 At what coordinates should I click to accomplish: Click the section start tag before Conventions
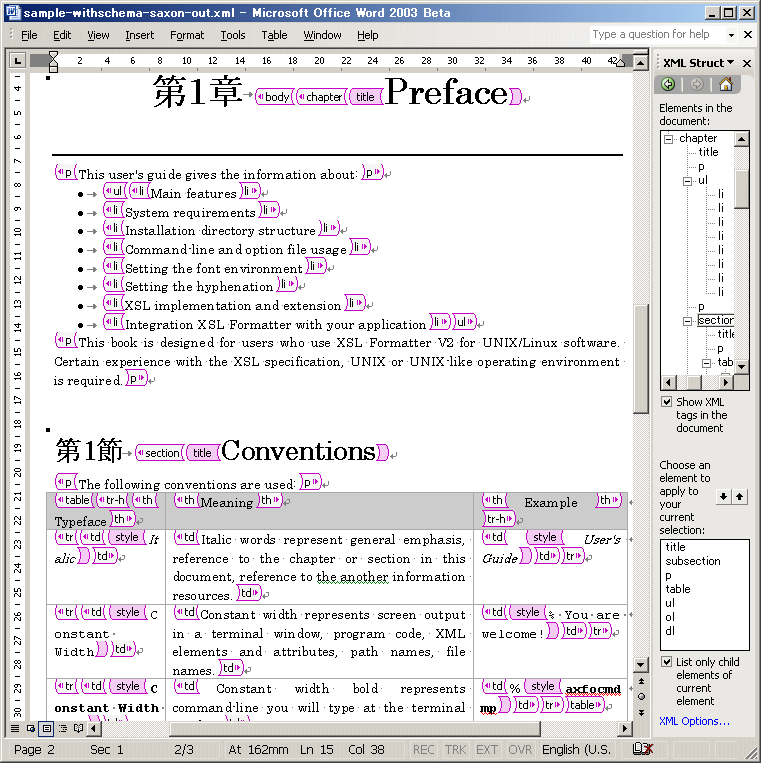coord(160,453)
